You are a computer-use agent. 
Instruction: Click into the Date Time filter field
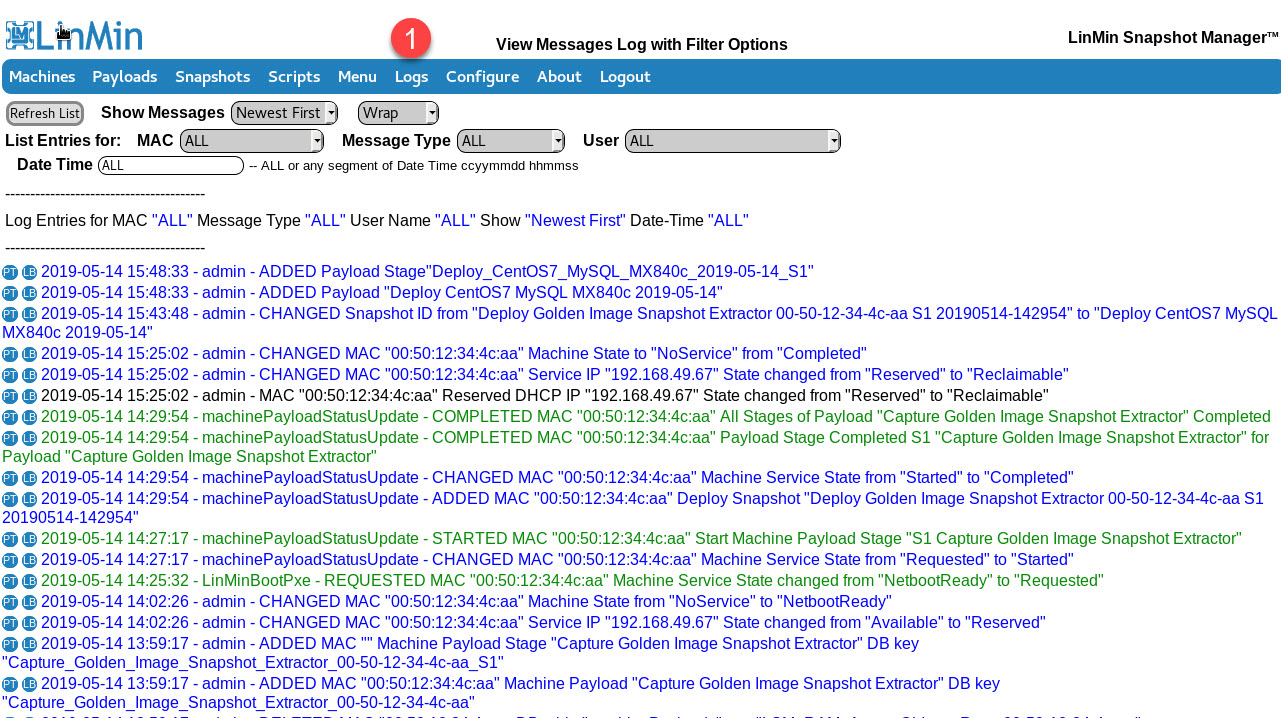(x=171, y=166)
